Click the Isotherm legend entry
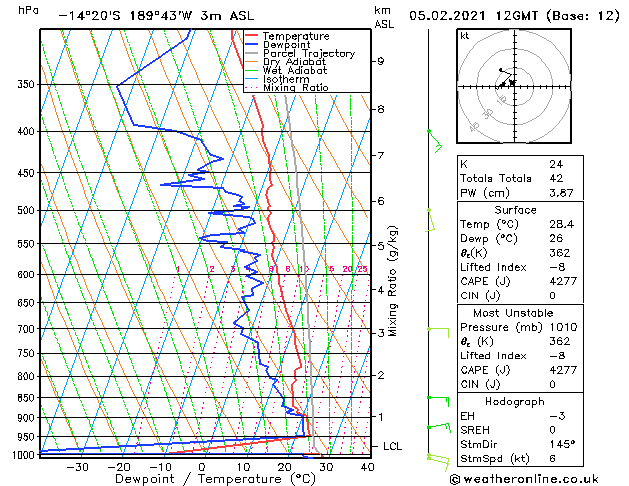The image size is (629, 486). [277, 79]
